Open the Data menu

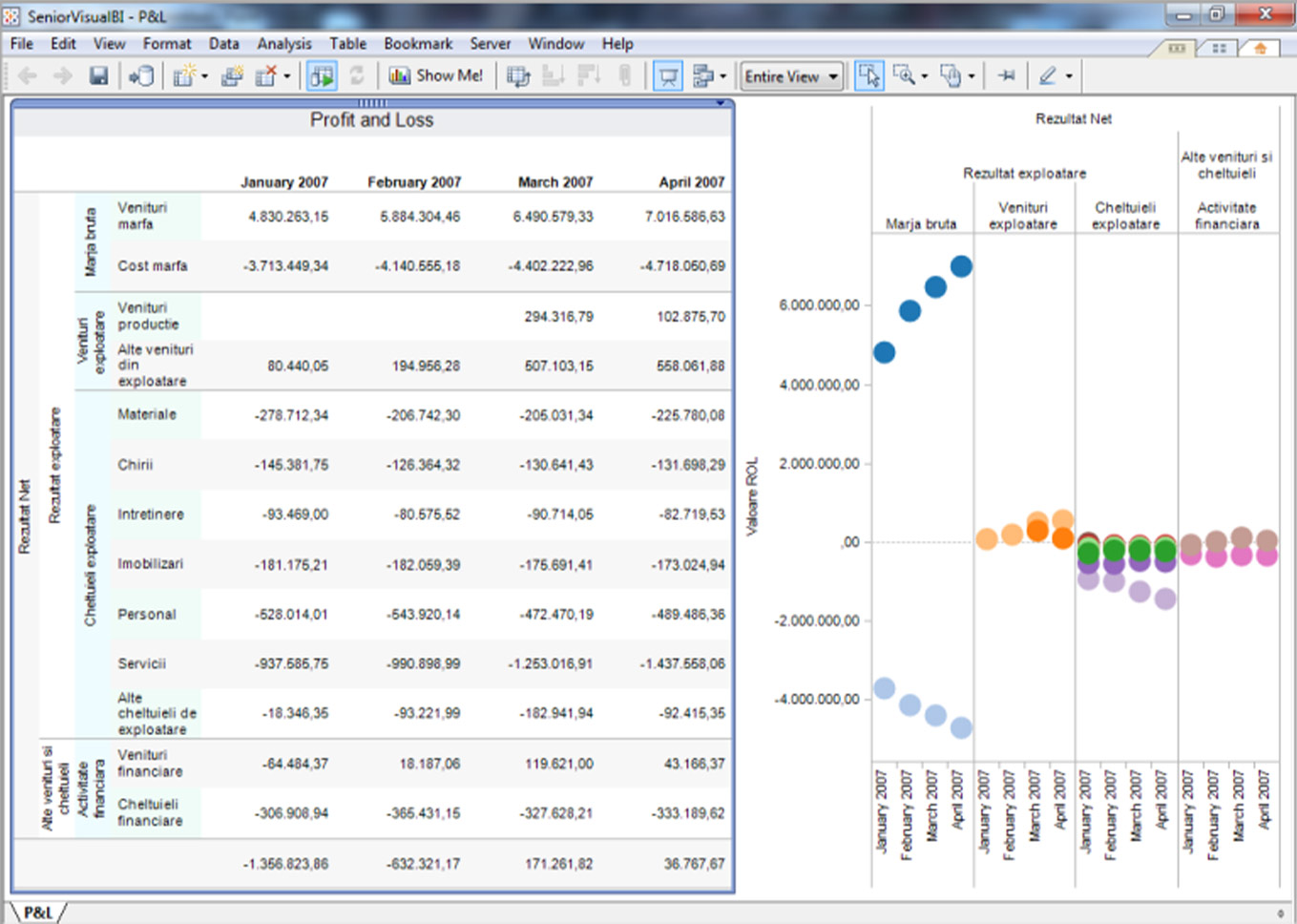coord(224,44)
